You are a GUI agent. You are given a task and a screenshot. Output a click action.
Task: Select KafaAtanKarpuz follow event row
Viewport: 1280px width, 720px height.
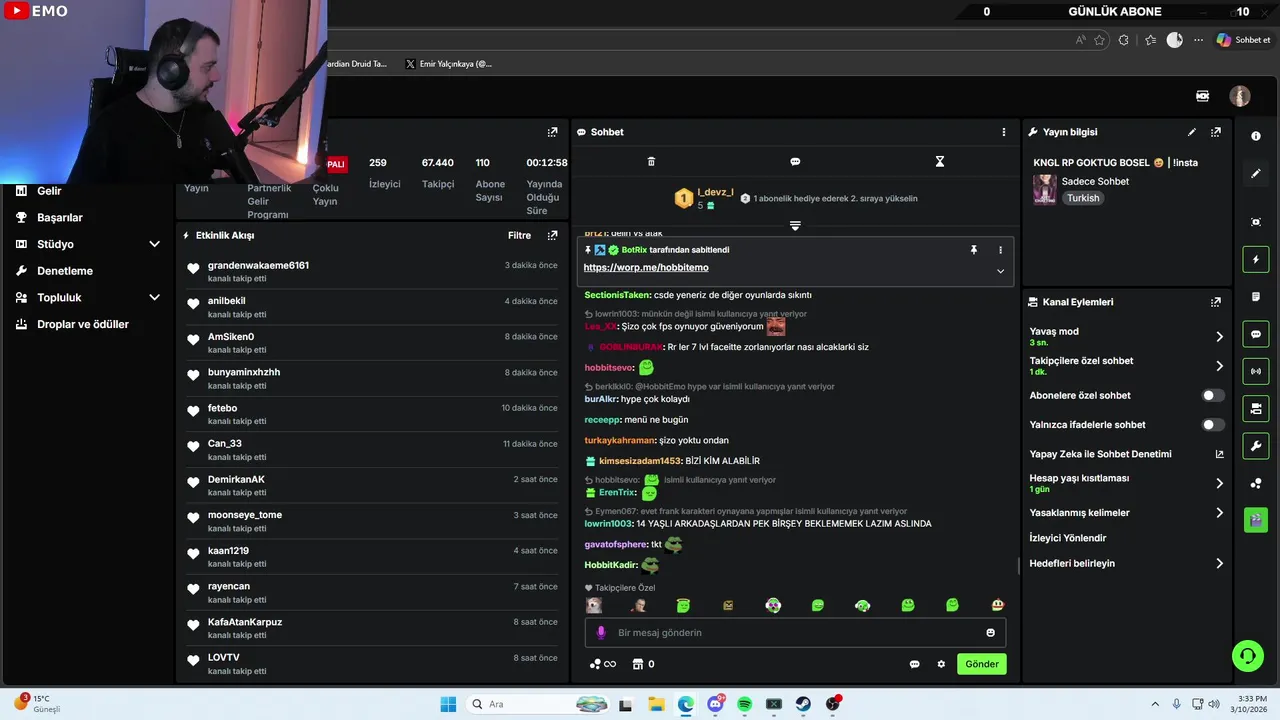[x=371, y=628]
